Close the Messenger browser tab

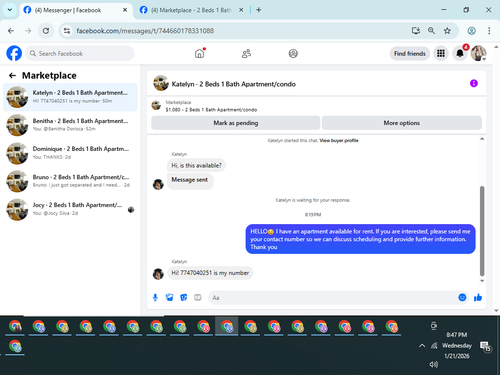tap(125, 10)
